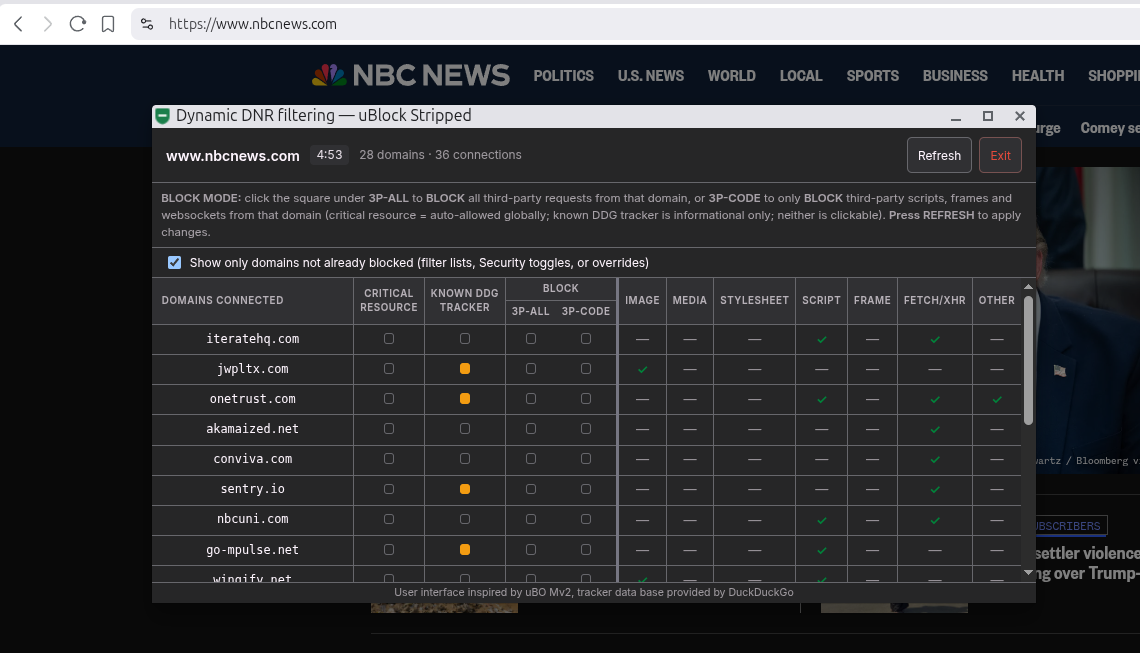Click the NBC peacock logo
This screenshot has width=1140, height=653.
[x=329, y=75]
